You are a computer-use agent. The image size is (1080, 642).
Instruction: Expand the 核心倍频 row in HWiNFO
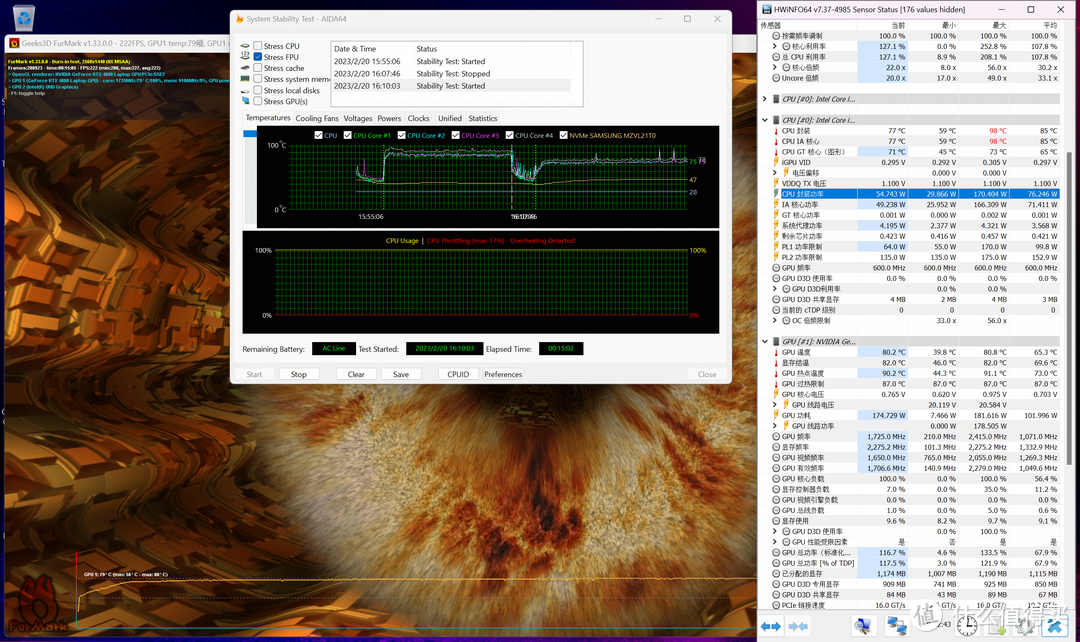pos(775,68)
